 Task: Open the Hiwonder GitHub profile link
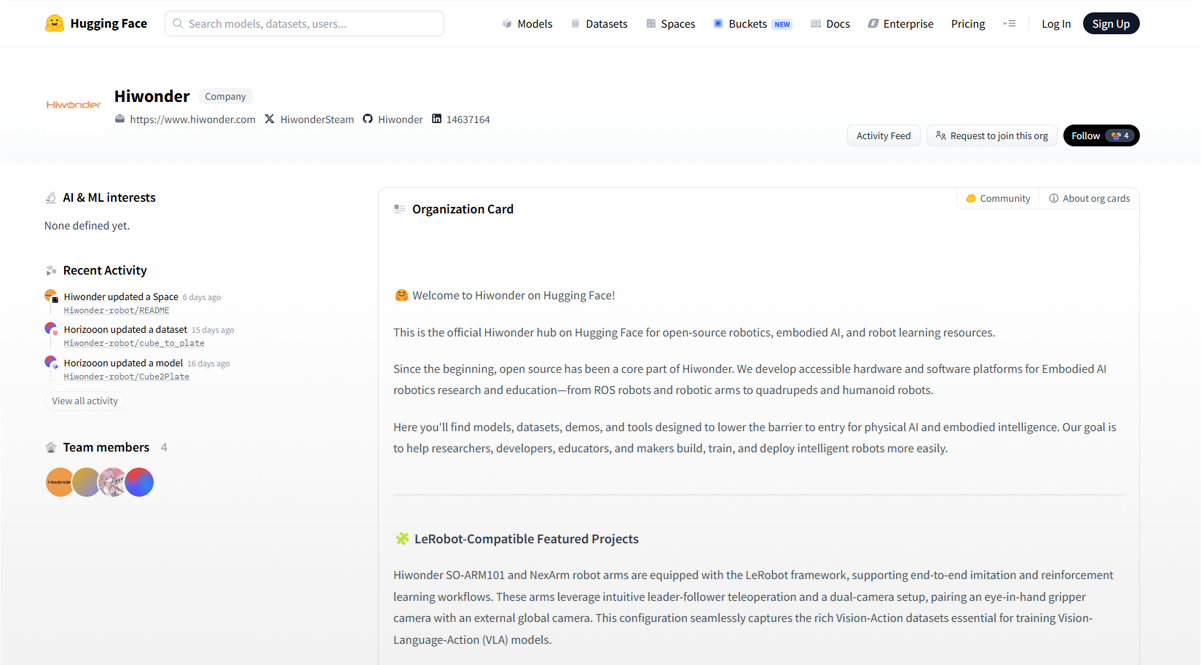pyautogui.click(x=400, y=119)
